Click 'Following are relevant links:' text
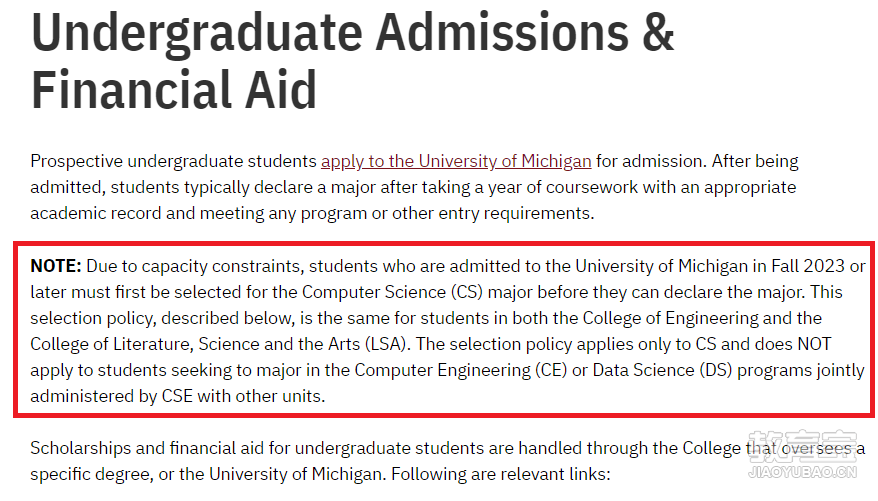This screenshot has height=501, width=878. pyautogui.click(x=501, y=474)
